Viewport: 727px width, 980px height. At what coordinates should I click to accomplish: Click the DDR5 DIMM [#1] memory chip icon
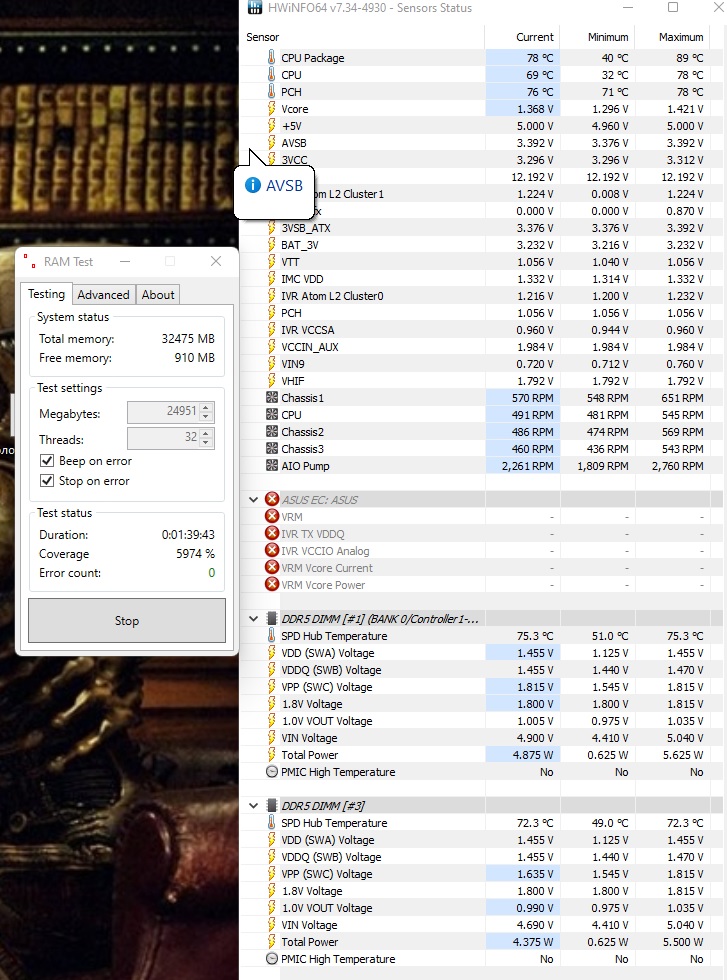click(272, 618)
